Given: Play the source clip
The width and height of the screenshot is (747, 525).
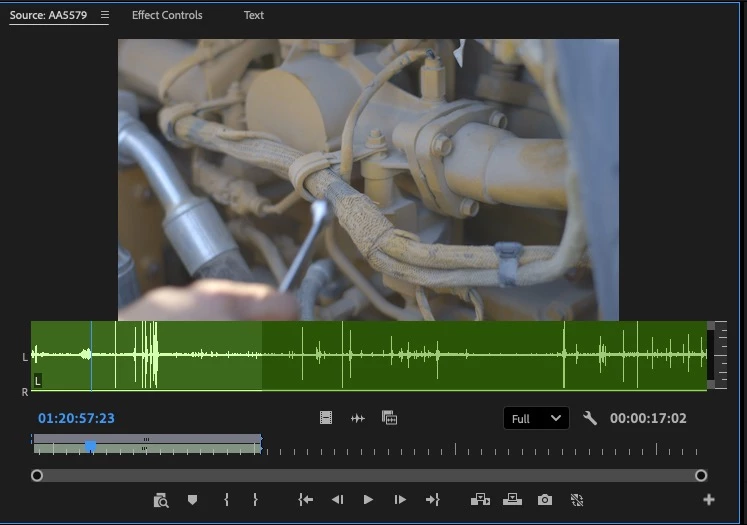Looking at the screenshot, I should (x=368, y=500).
